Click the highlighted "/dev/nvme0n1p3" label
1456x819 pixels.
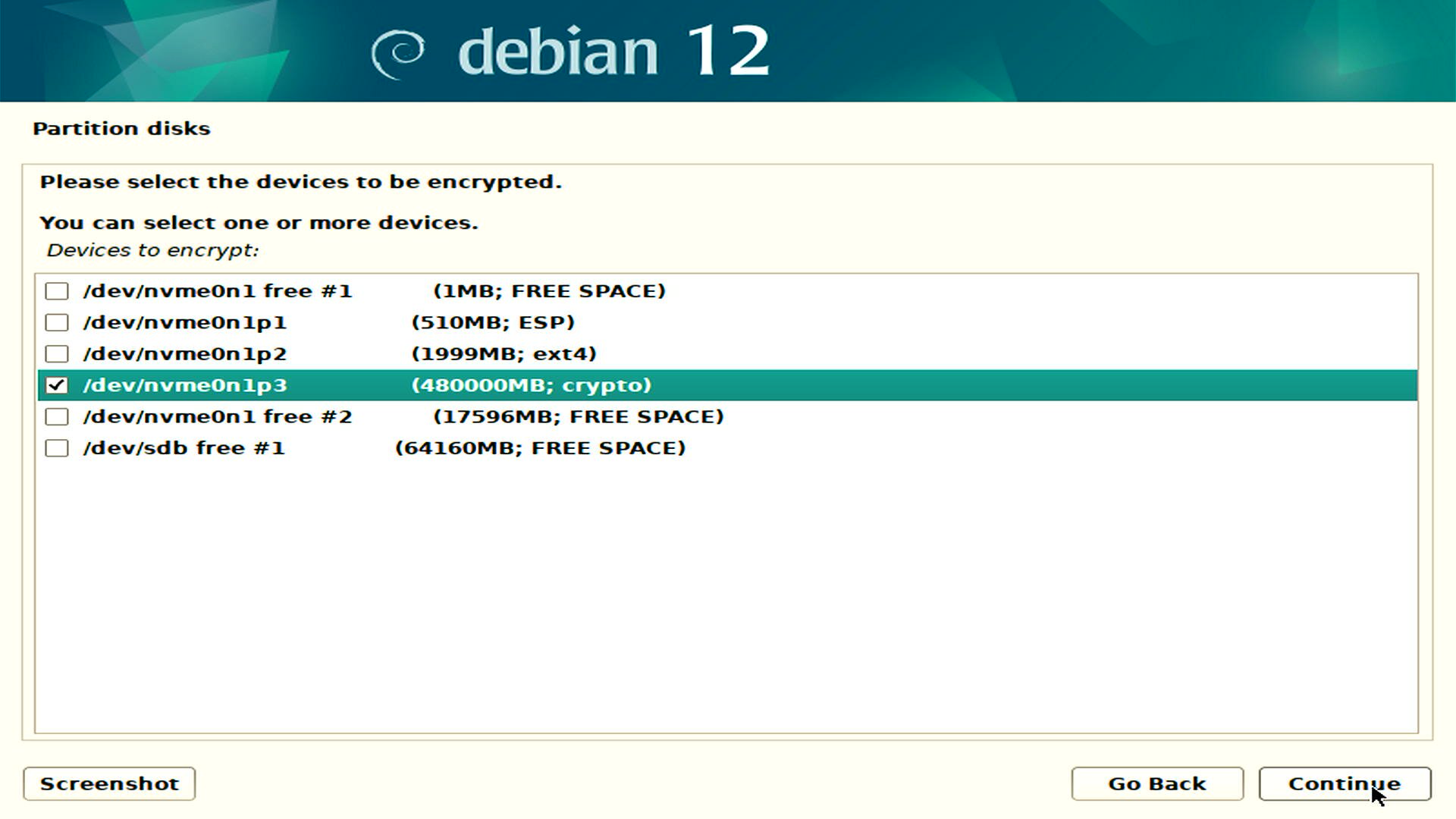coord(185,385)
